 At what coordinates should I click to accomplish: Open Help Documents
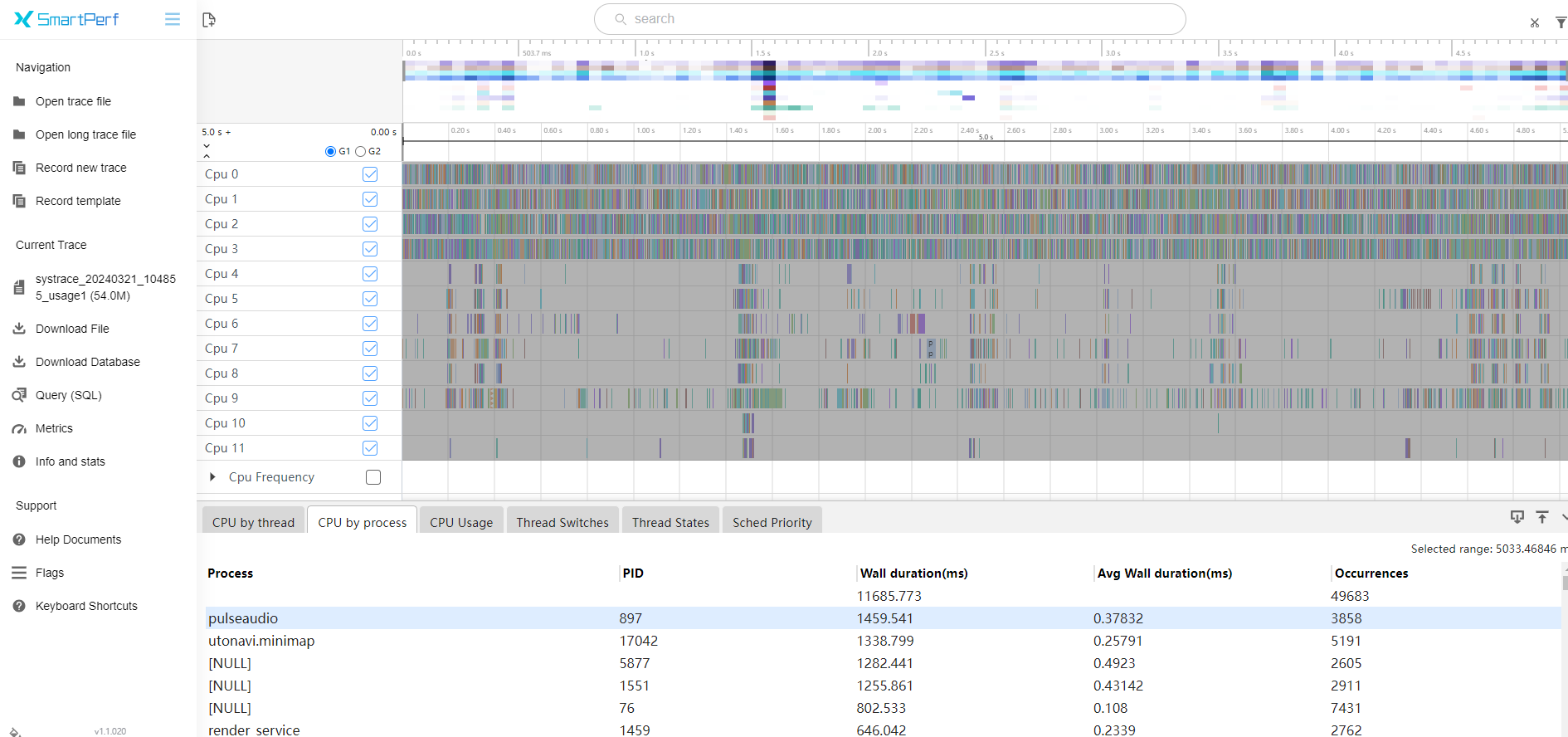[x=78, y=539]
